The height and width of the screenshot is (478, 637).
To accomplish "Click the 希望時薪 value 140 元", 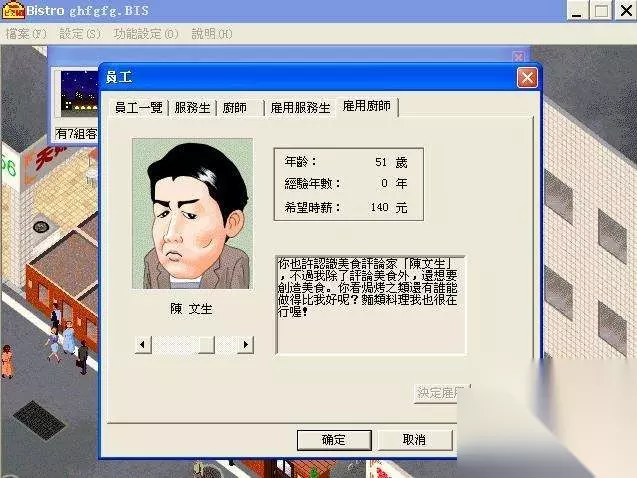I will pos(389,208).
